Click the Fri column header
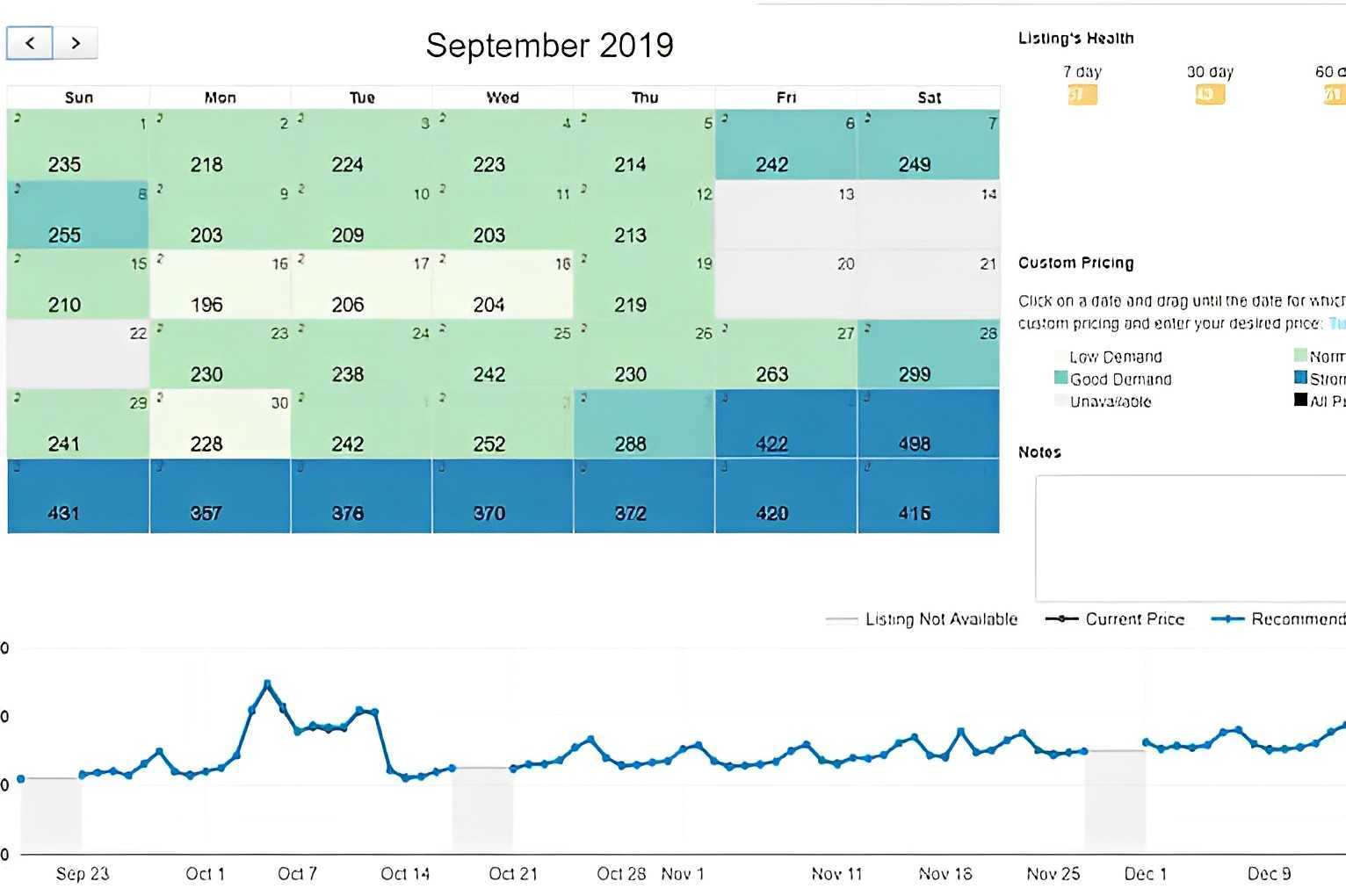This screenshot has height=896, width=1346. tap(786, 98)
